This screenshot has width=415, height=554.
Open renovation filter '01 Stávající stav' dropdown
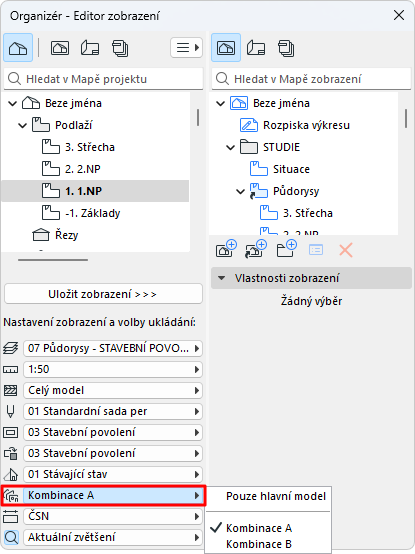(x=113, y=474)
